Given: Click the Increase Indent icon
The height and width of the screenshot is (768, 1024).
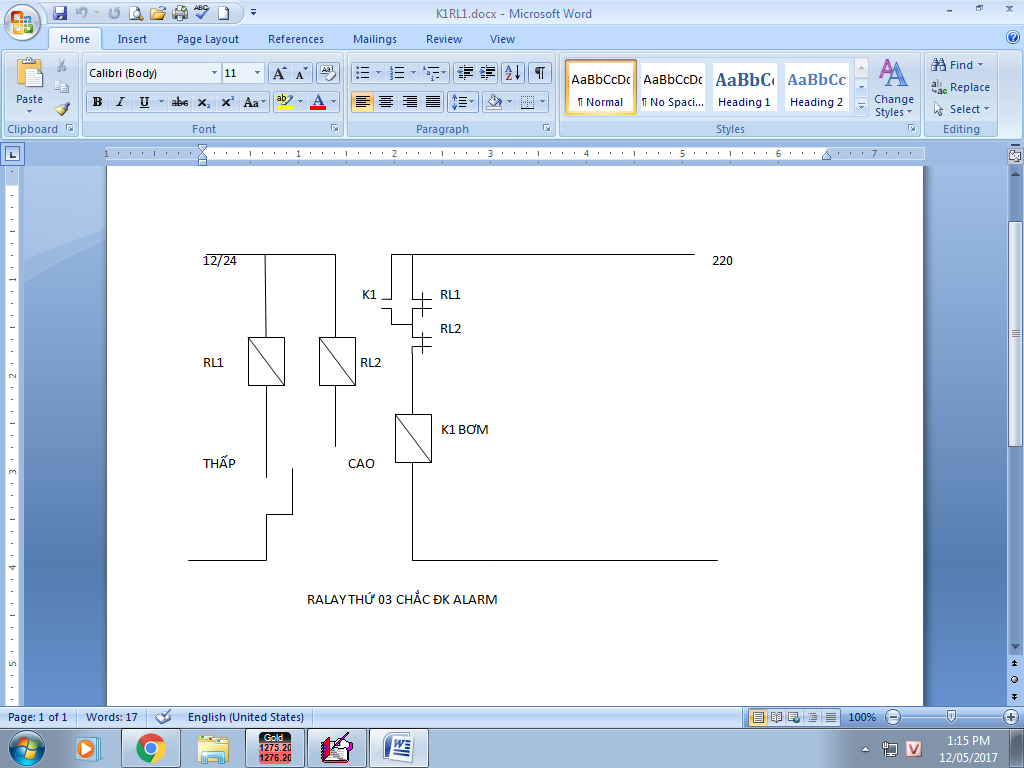Looking at the screenshot, I should pyautogui.click(x=488, y=73).
